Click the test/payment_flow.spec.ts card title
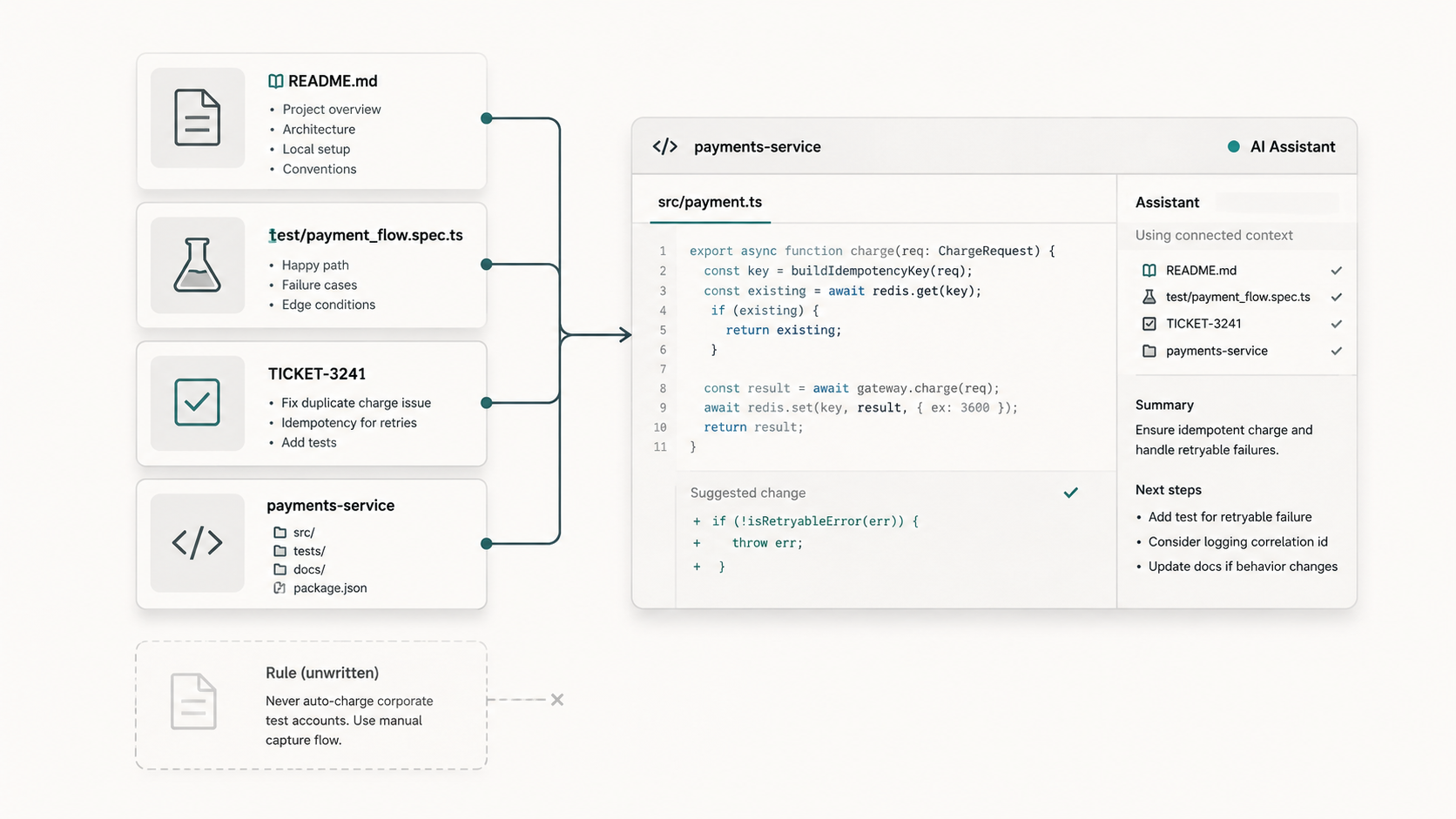This screenshot has height=819, width=1456. click(366, 235)
